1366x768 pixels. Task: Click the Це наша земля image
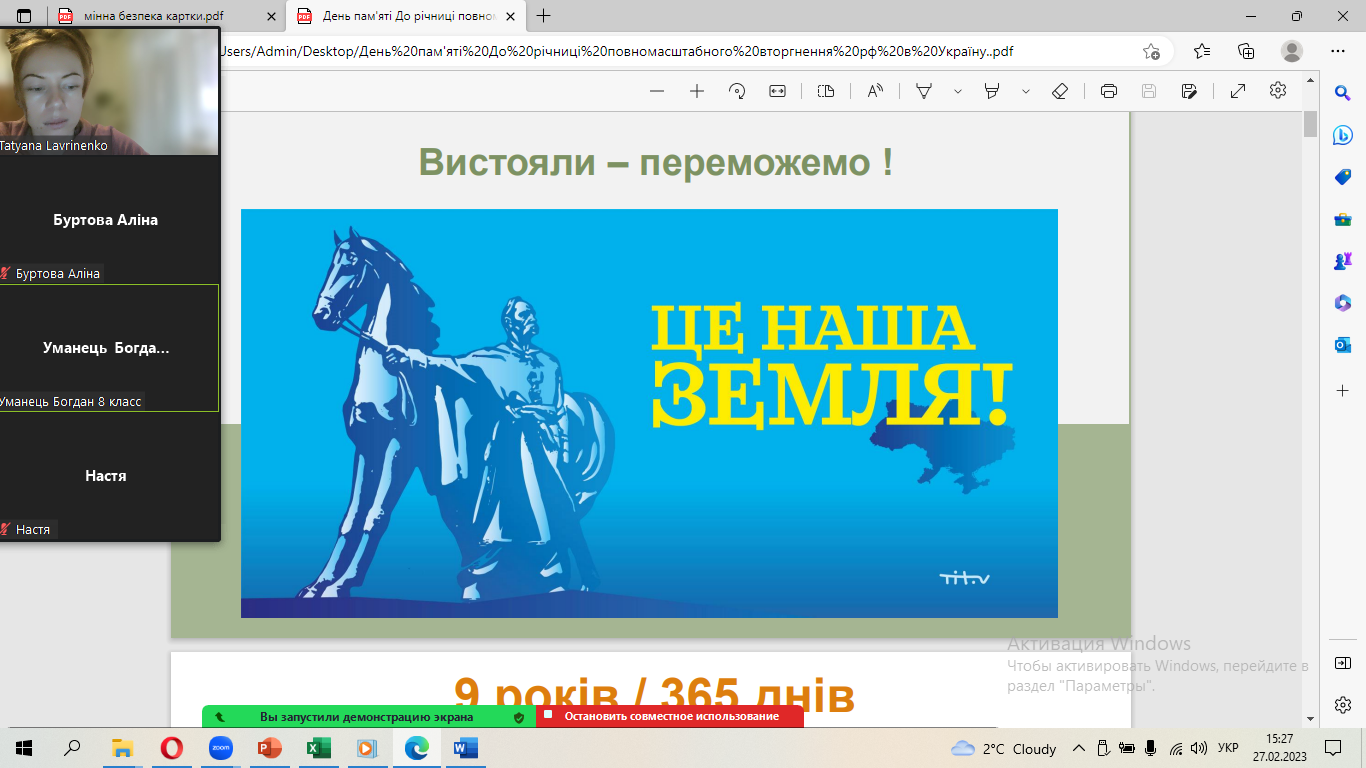click(x=649, y=413)
